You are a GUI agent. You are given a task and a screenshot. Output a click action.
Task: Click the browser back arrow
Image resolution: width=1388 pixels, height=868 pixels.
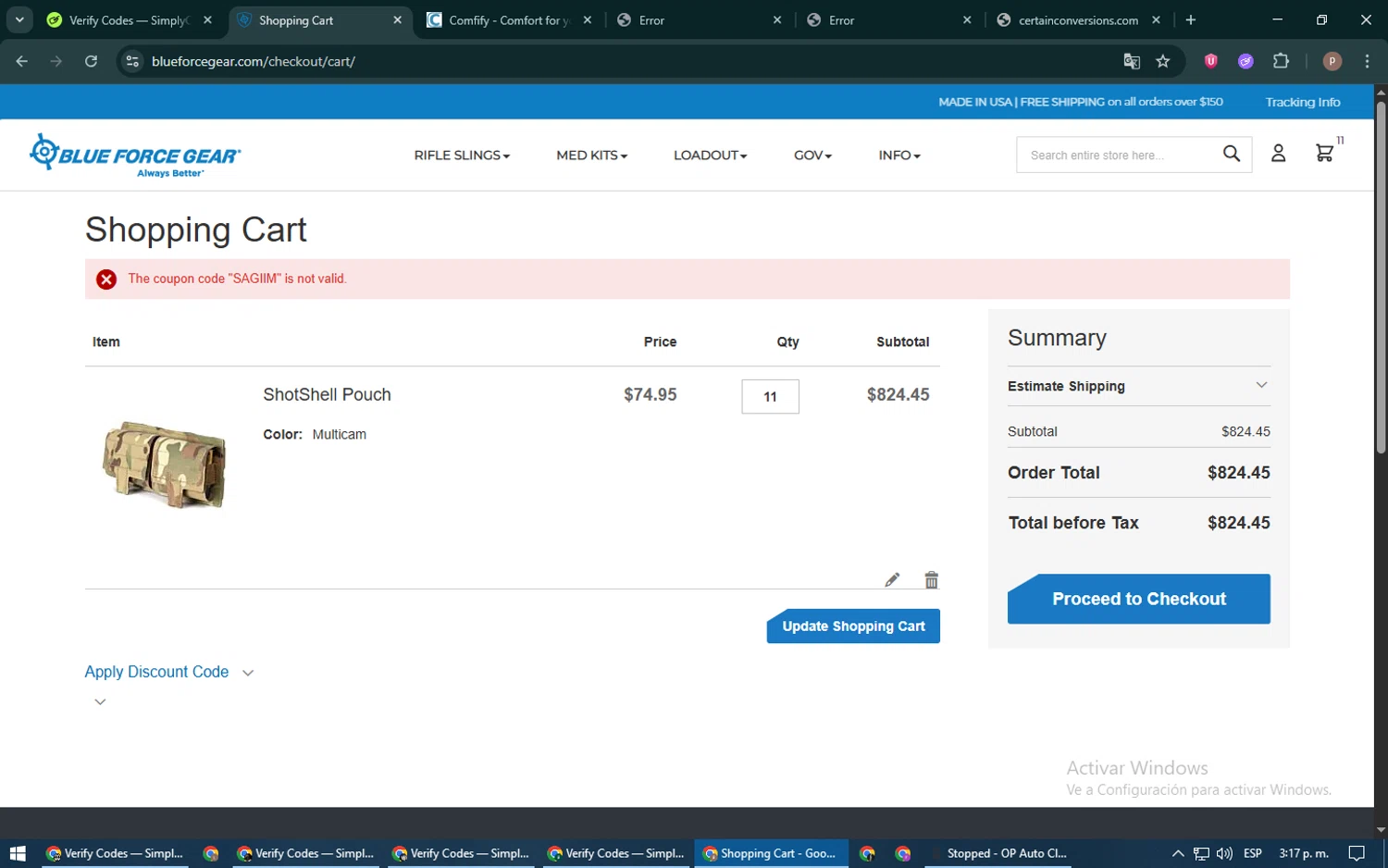click(x=22, y=61)
